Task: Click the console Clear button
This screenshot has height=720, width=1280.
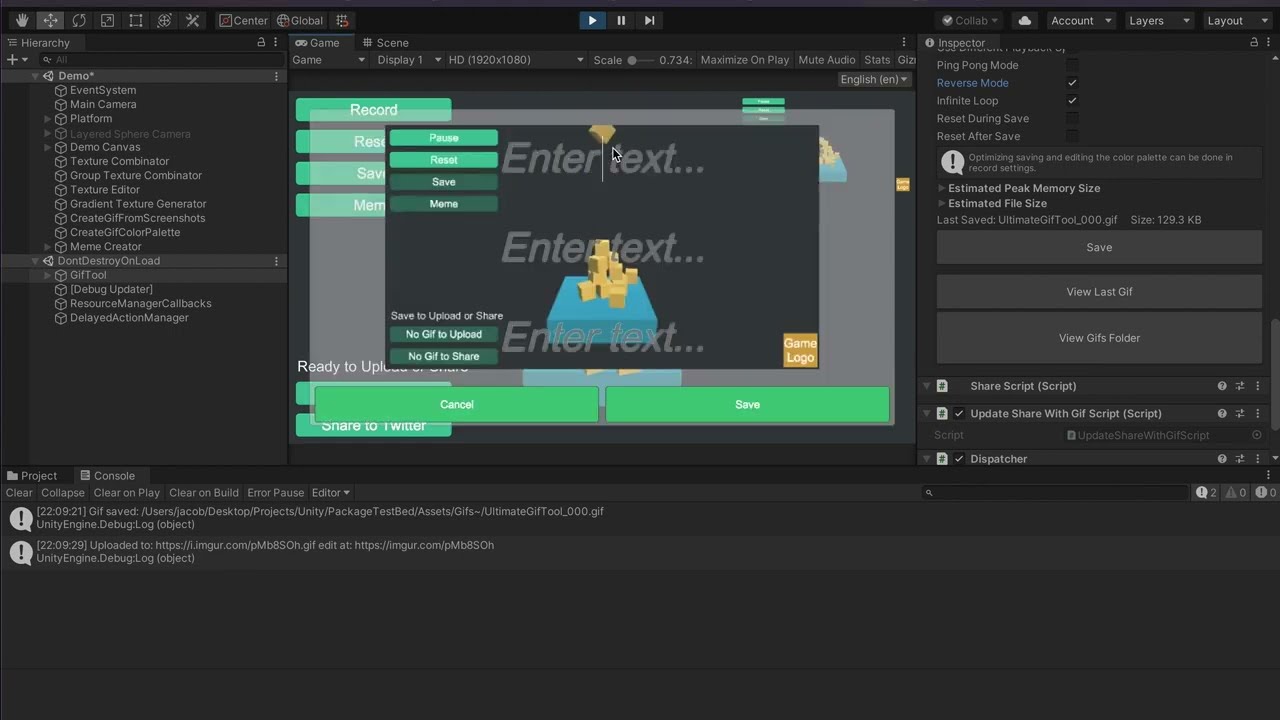Action: coord(19,493)
